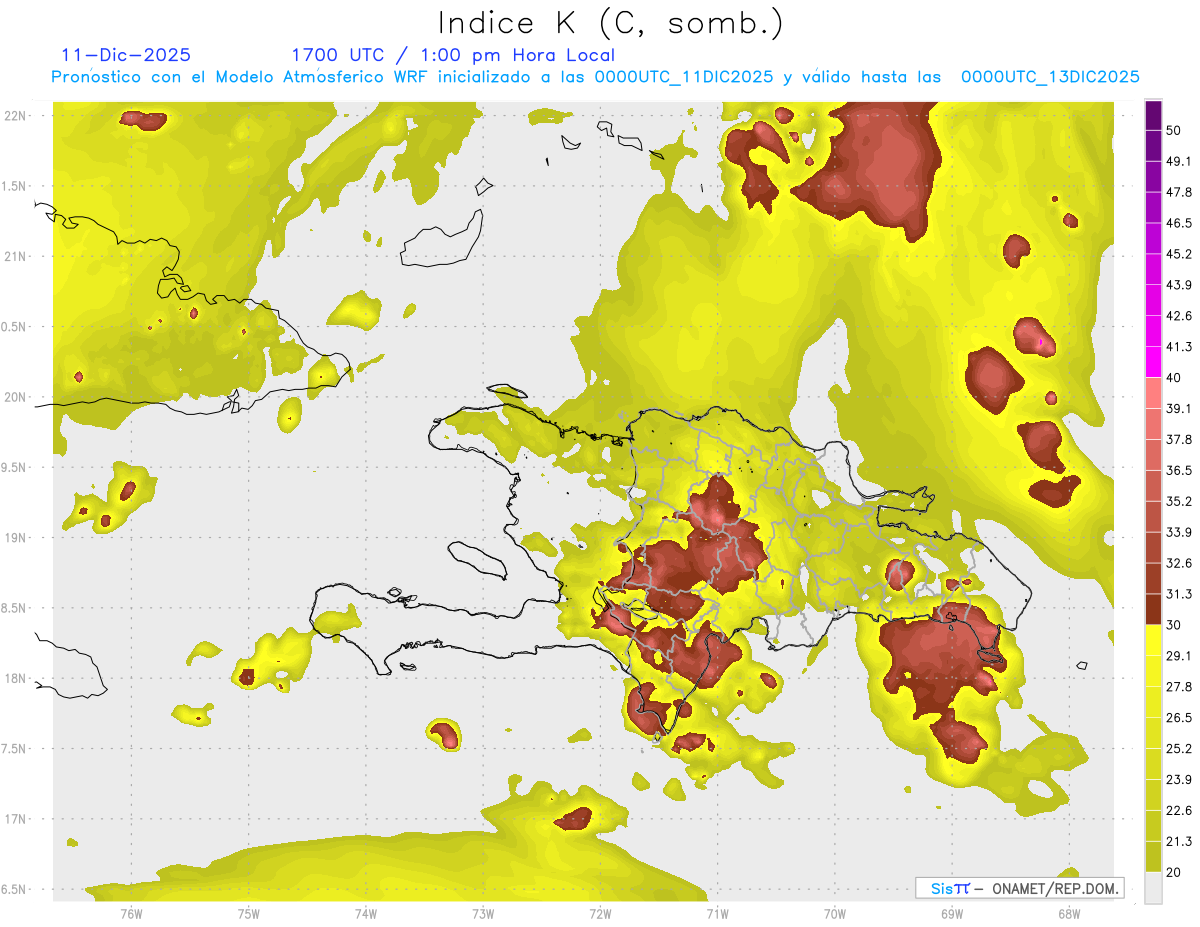The width and height of the screenshot is (1200, 927).
Task: Click the "70W" longitude label
Action: [835, 914]
